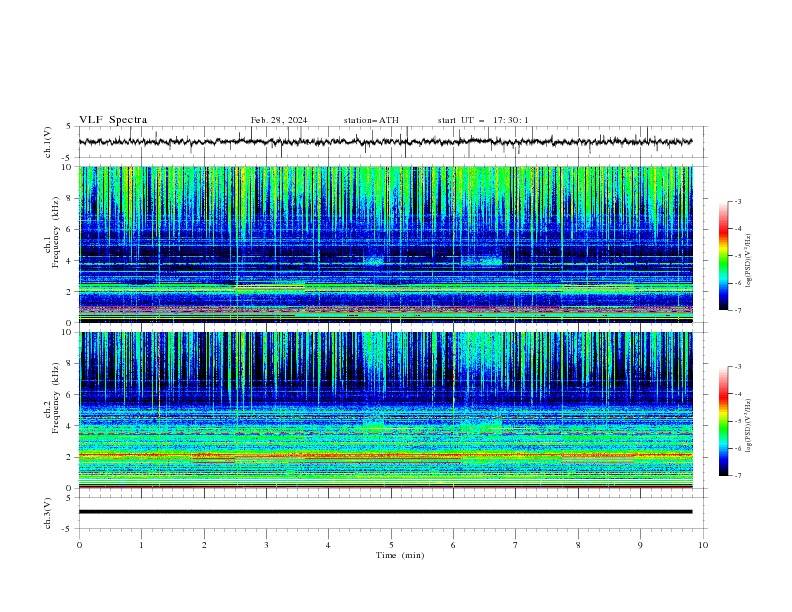Viewport: 792px width, 612px height.
Task: Click the "ch.1(V)" axis label
Action: pyautogui.click(x=48, y=142)
